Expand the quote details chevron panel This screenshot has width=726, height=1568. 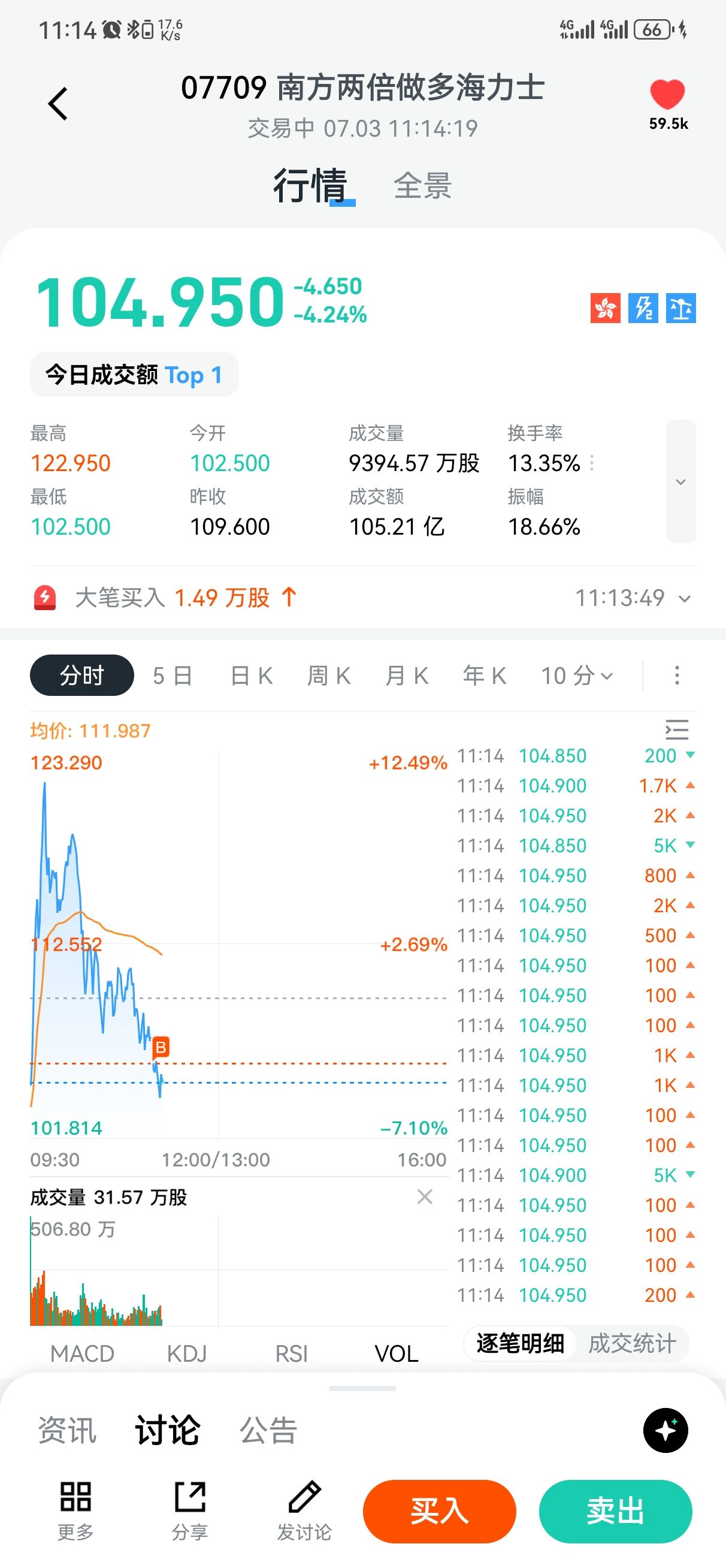click(680, 481)
